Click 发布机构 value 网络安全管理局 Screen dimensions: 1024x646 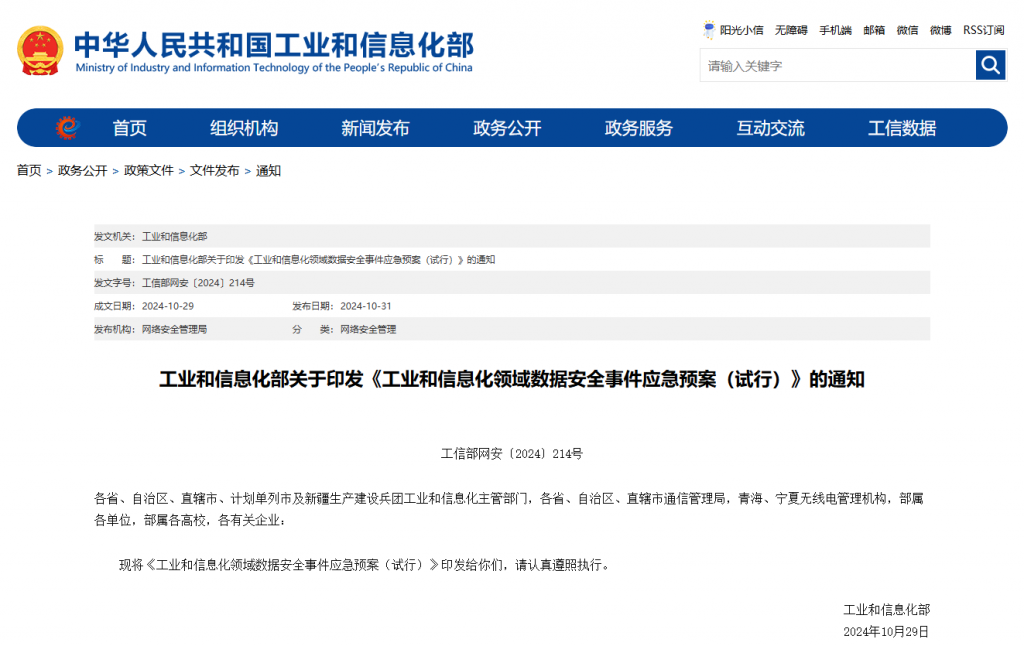[x=174, y=330]
